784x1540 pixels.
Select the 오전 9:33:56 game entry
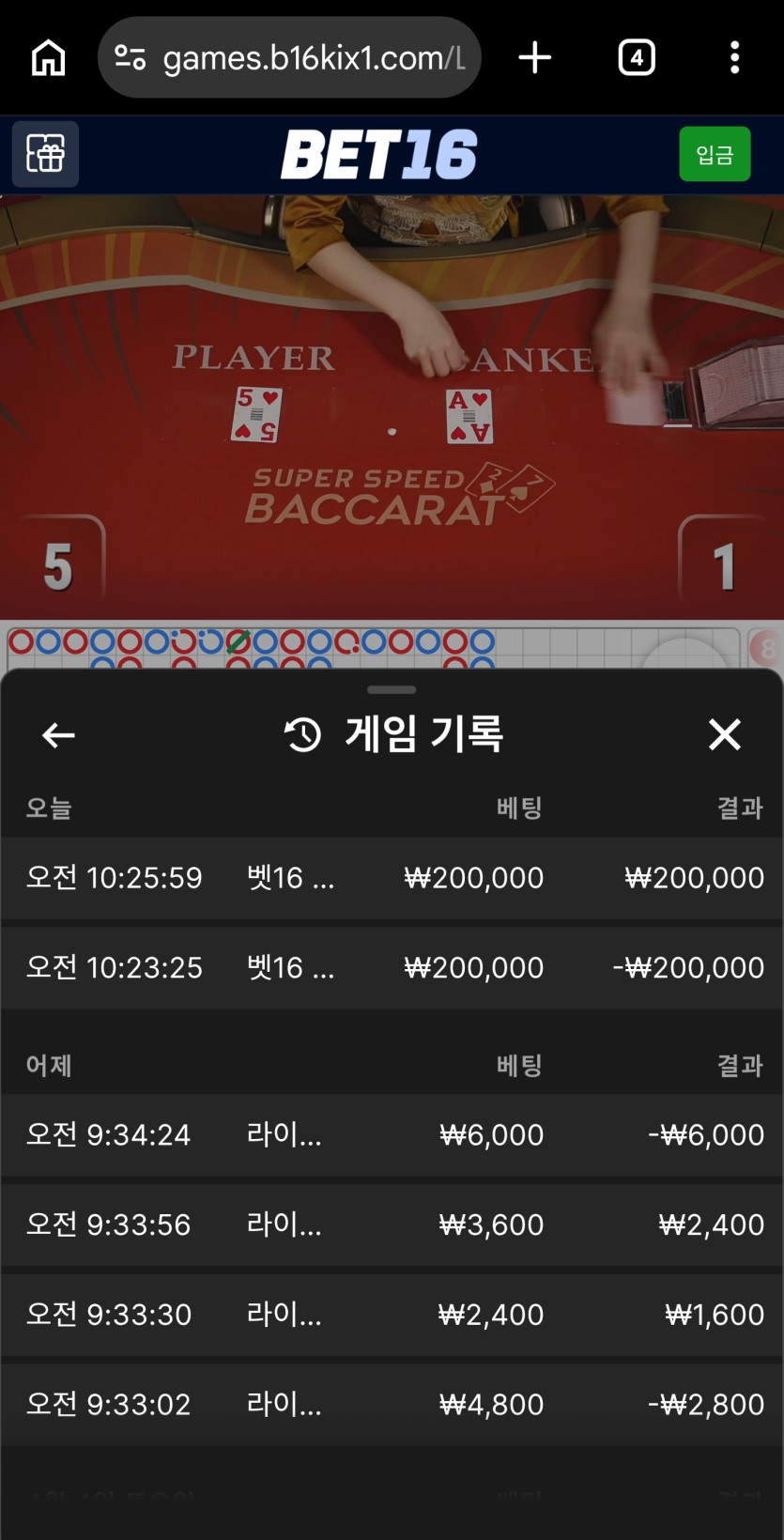pos(392,1225)
